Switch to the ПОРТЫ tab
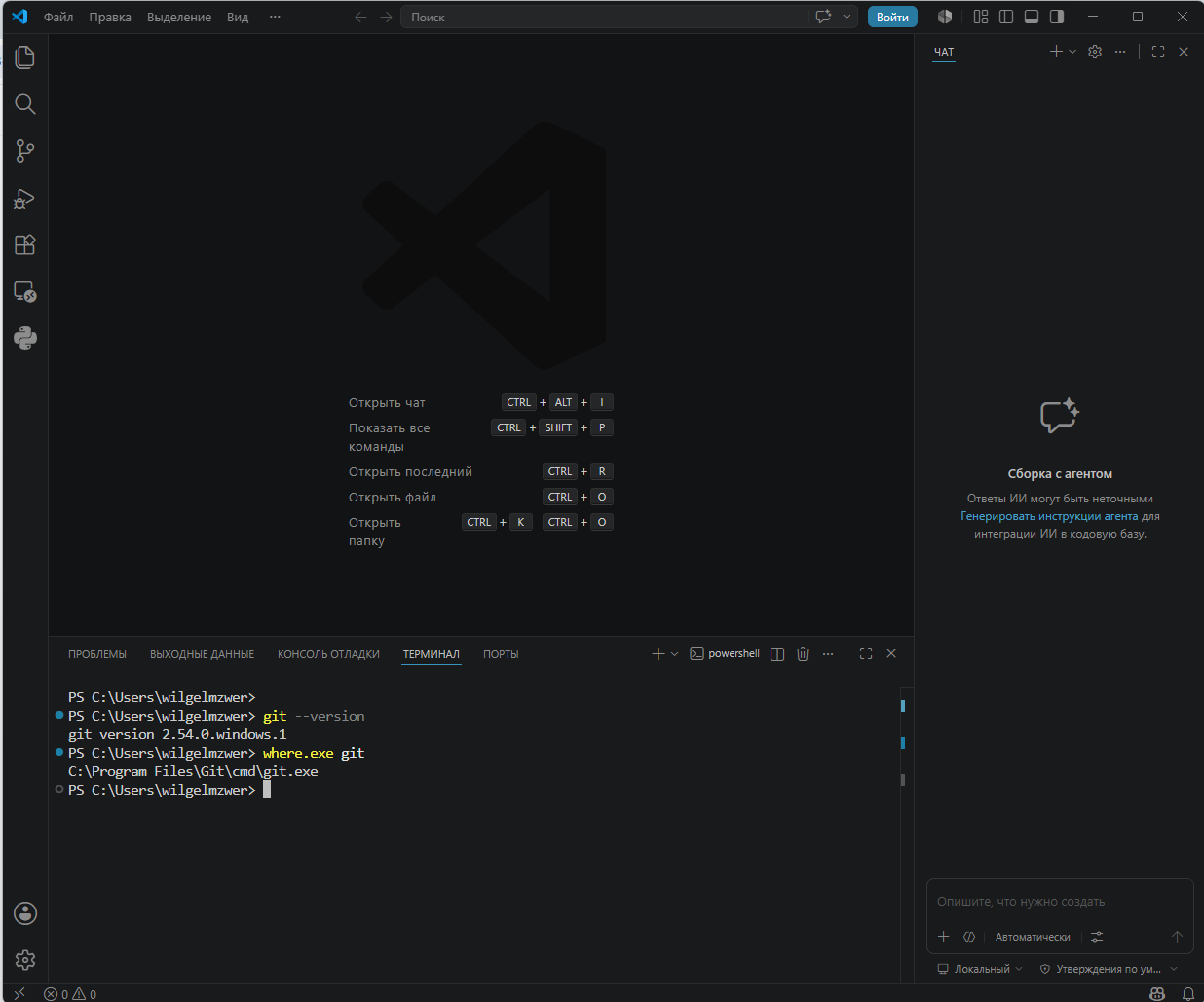Viewport: 1204px width, 1002px height. point(501,654)
